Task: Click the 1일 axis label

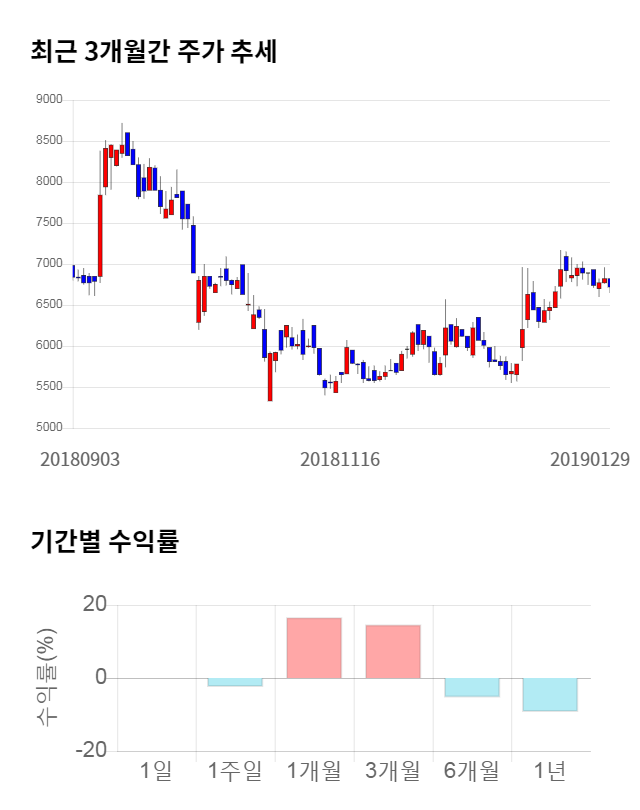Action: pos(156,771)
